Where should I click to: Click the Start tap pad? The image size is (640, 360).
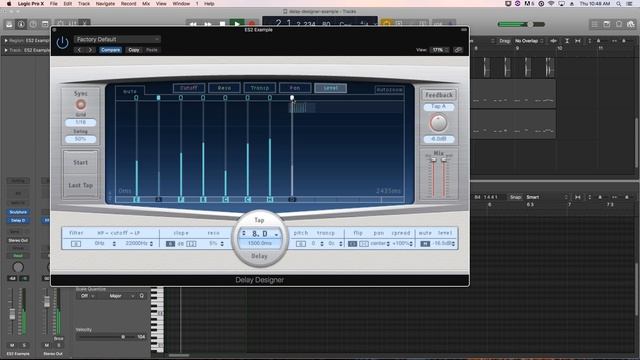click(80, 162)
